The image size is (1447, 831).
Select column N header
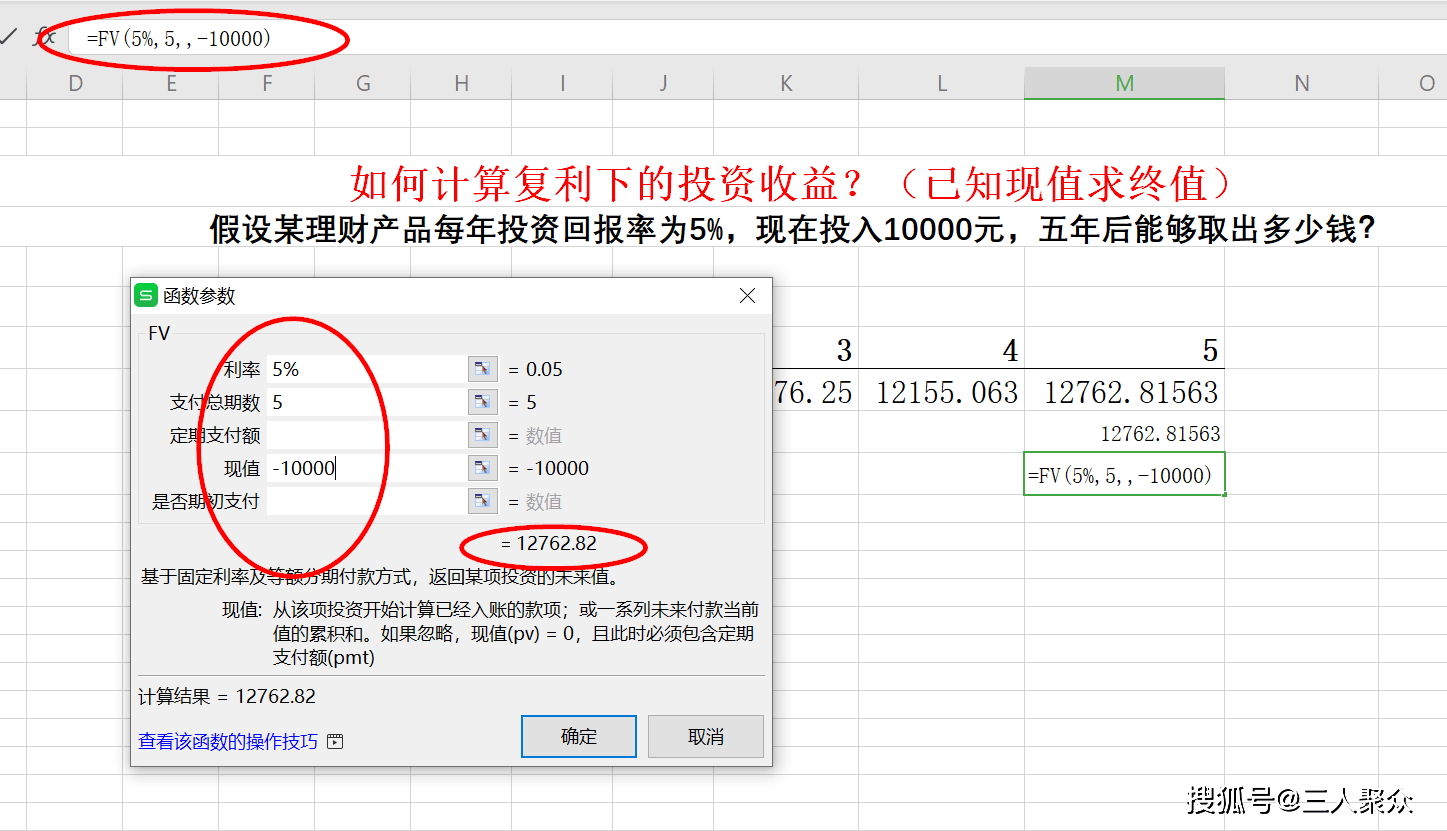1302,84
